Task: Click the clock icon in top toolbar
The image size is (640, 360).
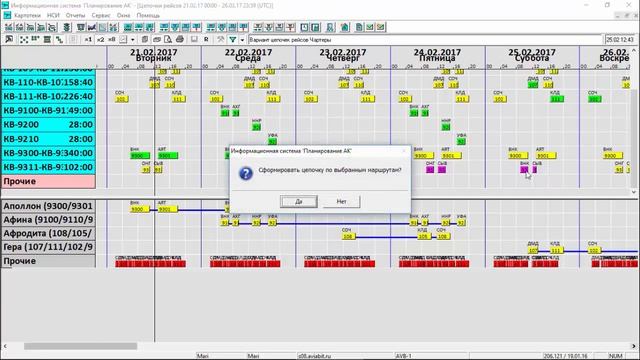Action: pyautogui.click(x=304, y=27)
